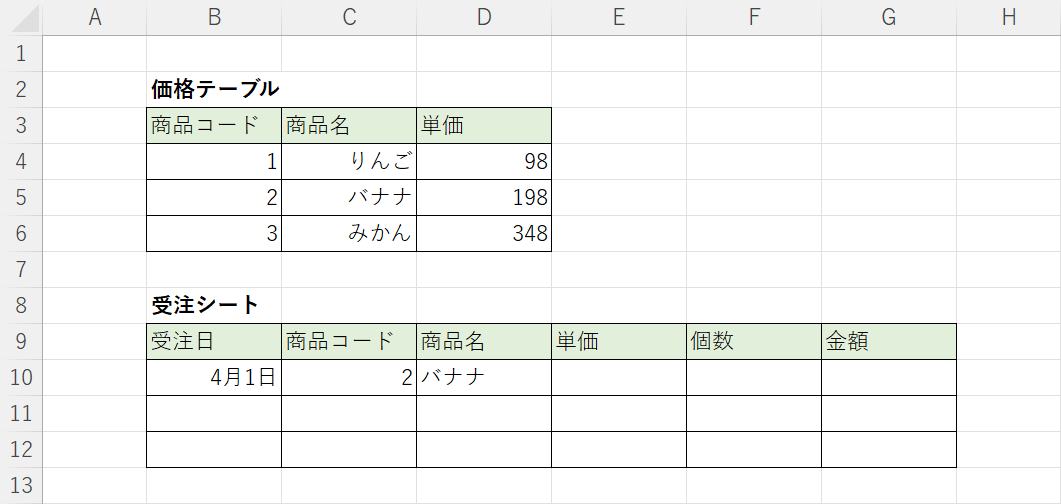Click the 受注日 header cell

click(214, 341)
